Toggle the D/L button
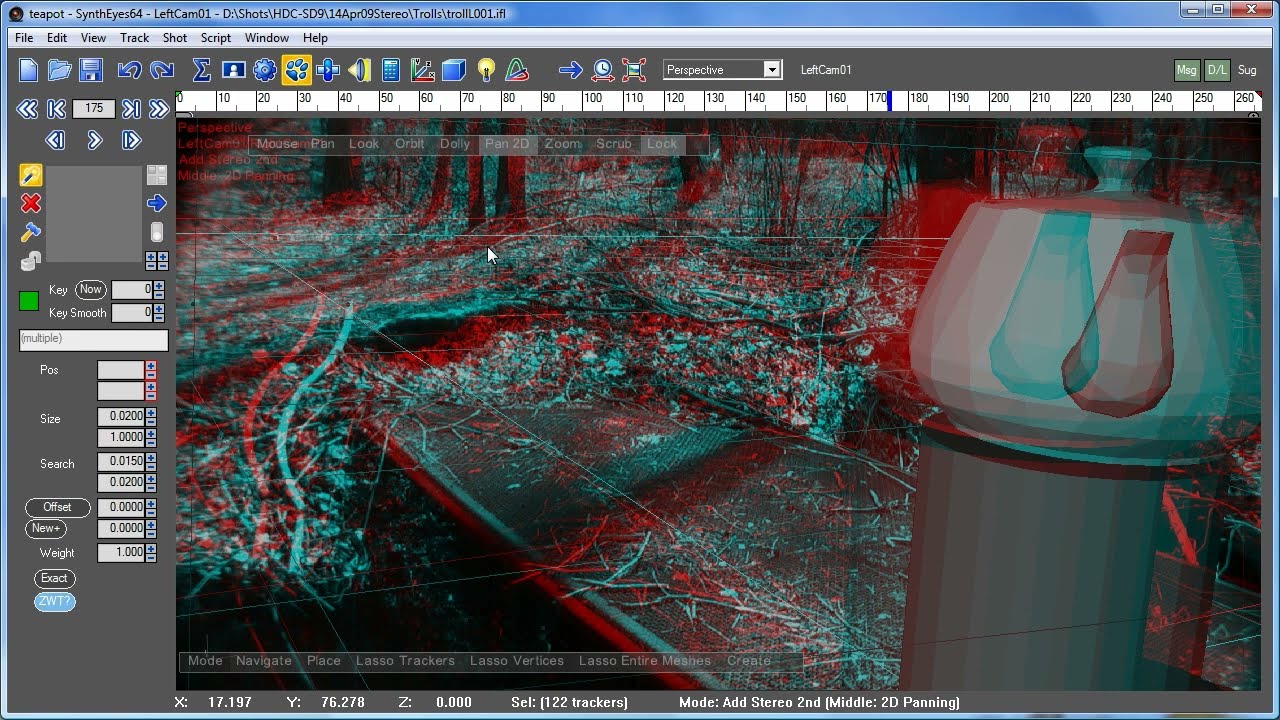The image size is (1280, 720). [x=1217, y=70]
